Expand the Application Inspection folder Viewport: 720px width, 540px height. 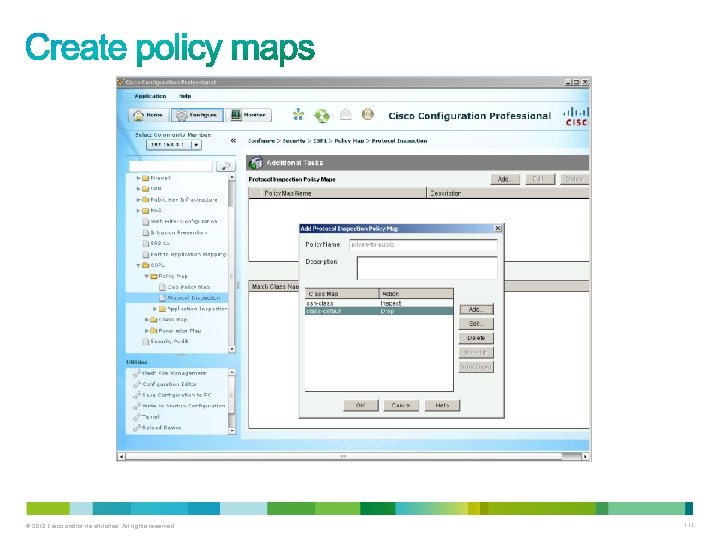[155, 309]
